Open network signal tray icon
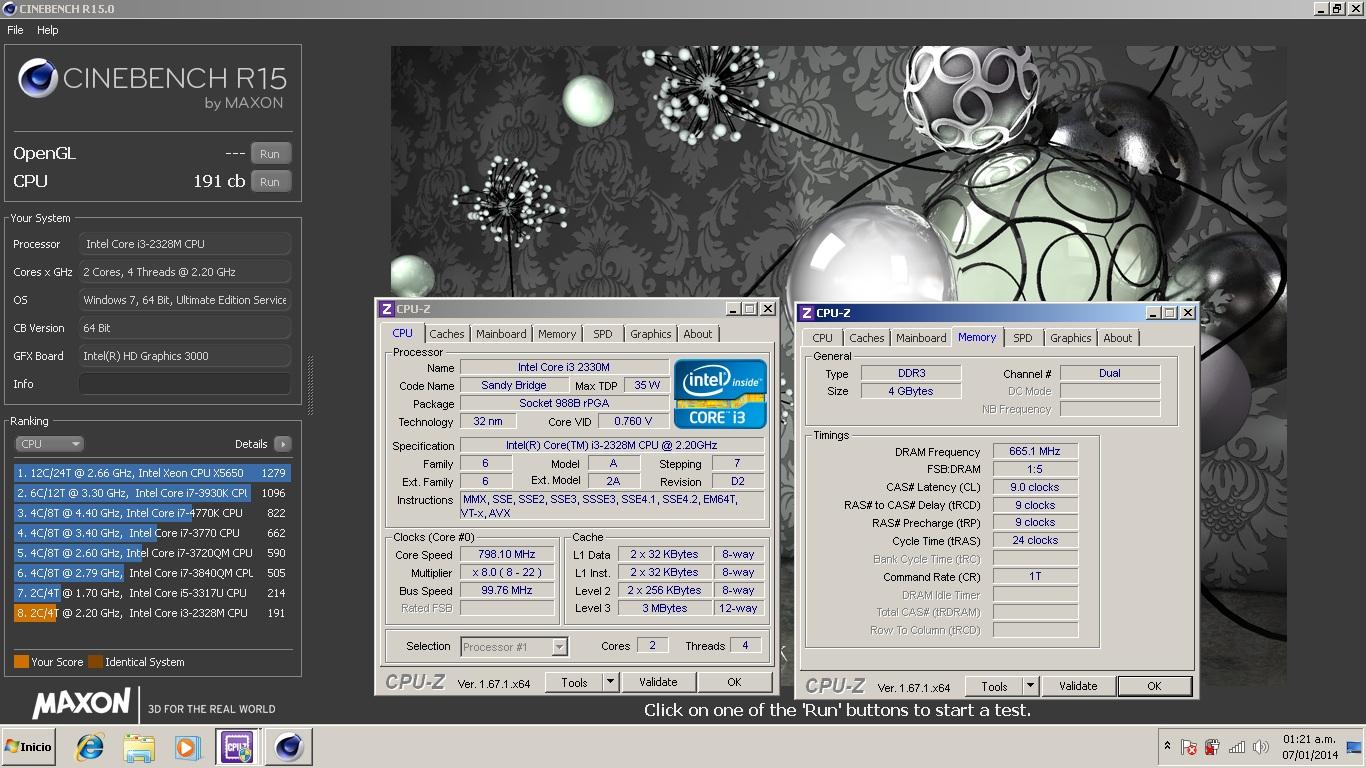This screenshot has height=768, width=1366. tap(1237, 747)
